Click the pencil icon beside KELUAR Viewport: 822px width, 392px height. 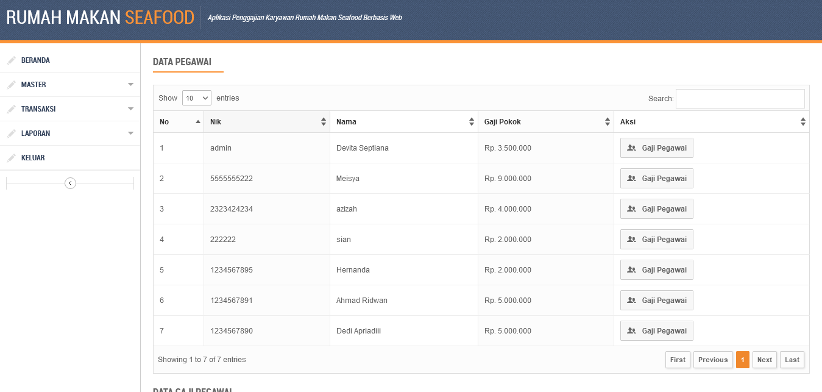coord(12,158)
